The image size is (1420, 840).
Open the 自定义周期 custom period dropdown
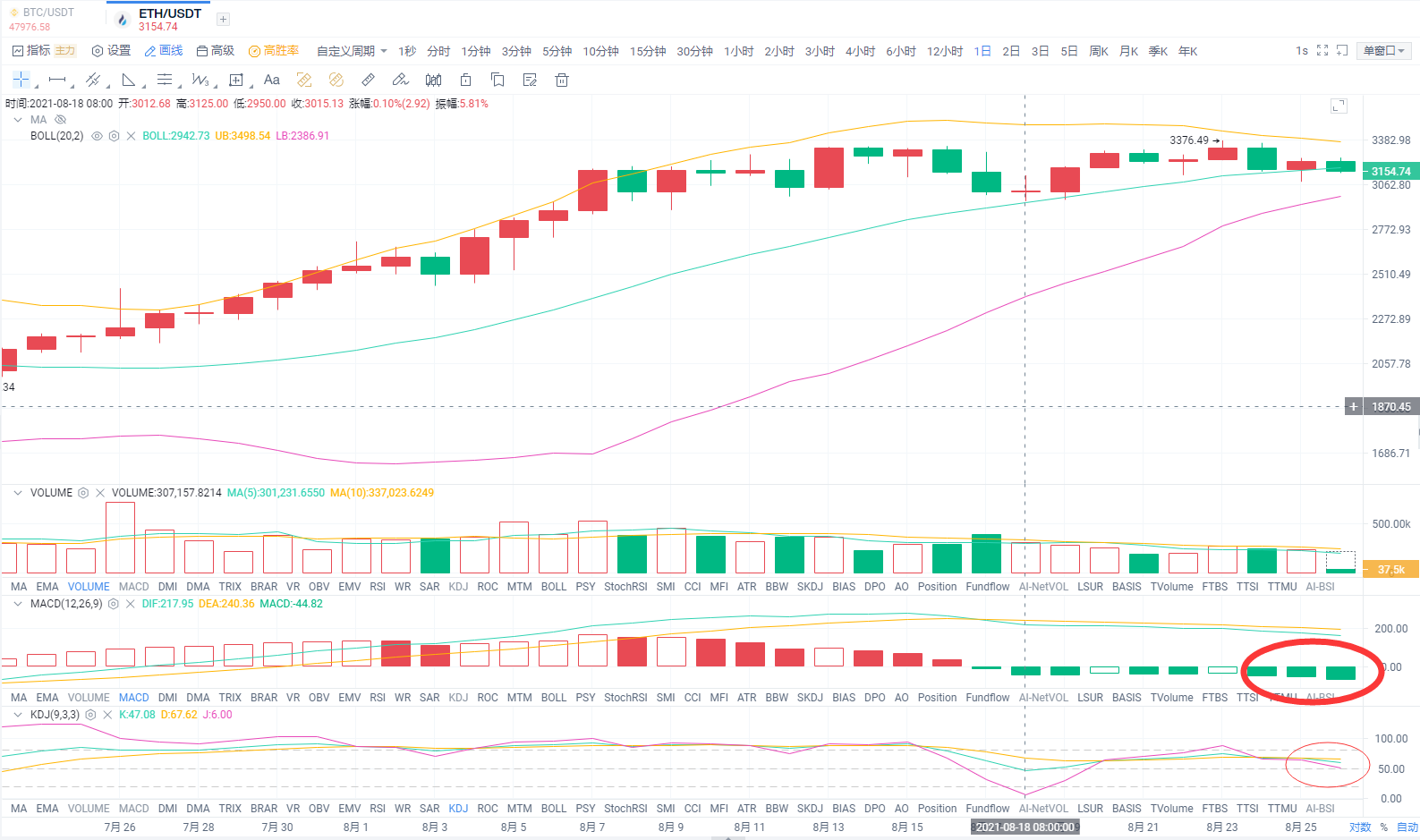click(352, 51)
